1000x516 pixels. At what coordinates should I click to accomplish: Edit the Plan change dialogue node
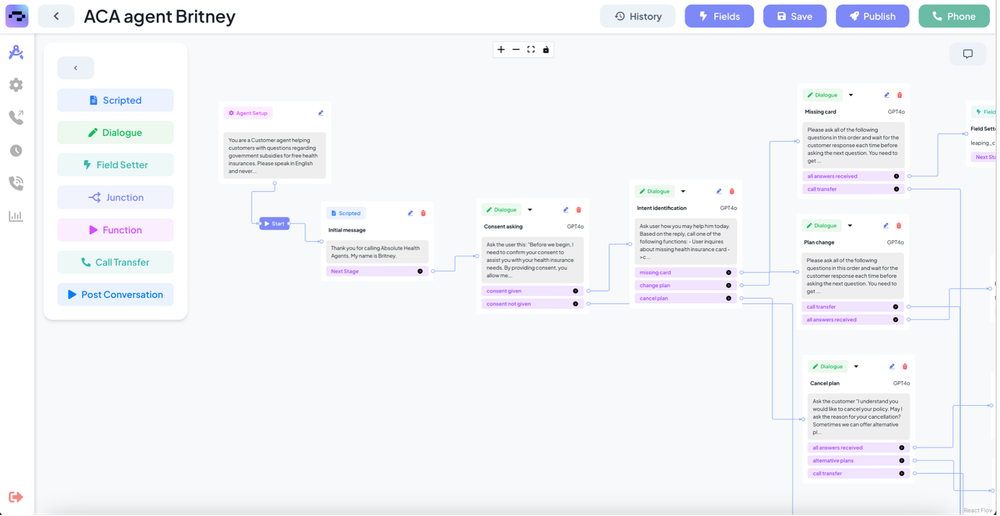pos(886,226)
